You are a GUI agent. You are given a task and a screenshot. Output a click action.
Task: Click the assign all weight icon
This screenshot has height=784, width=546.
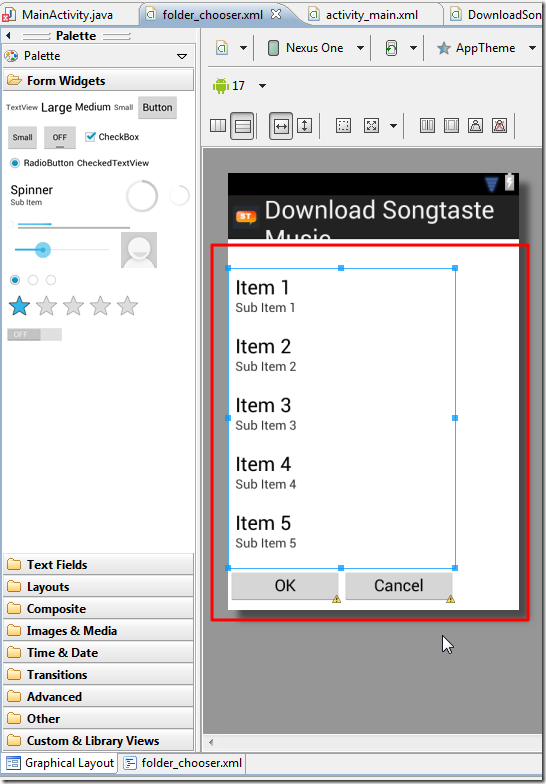[452, 126]
